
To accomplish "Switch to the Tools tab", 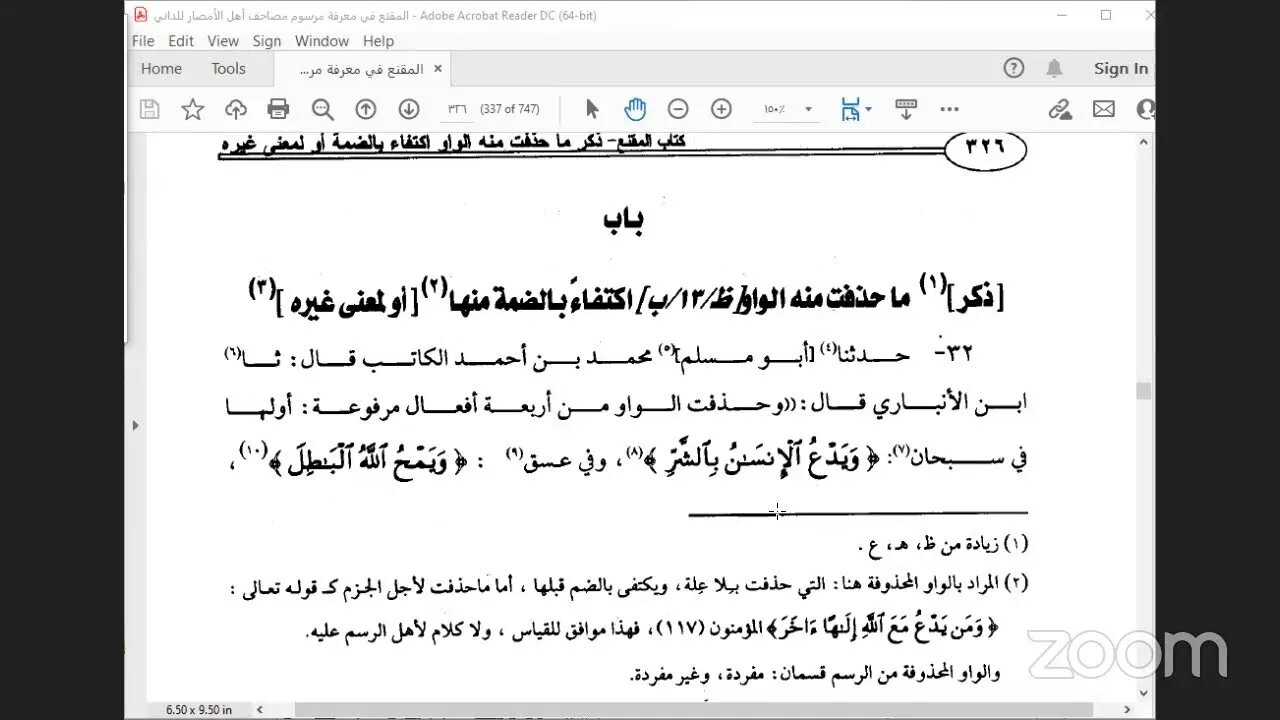I will coord(228,69).
